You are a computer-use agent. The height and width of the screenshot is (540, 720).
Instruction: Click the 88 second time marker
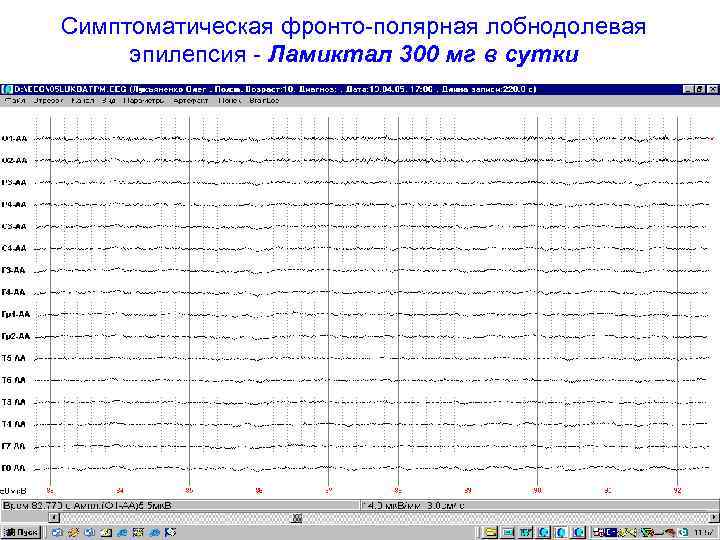pos(398,491)
